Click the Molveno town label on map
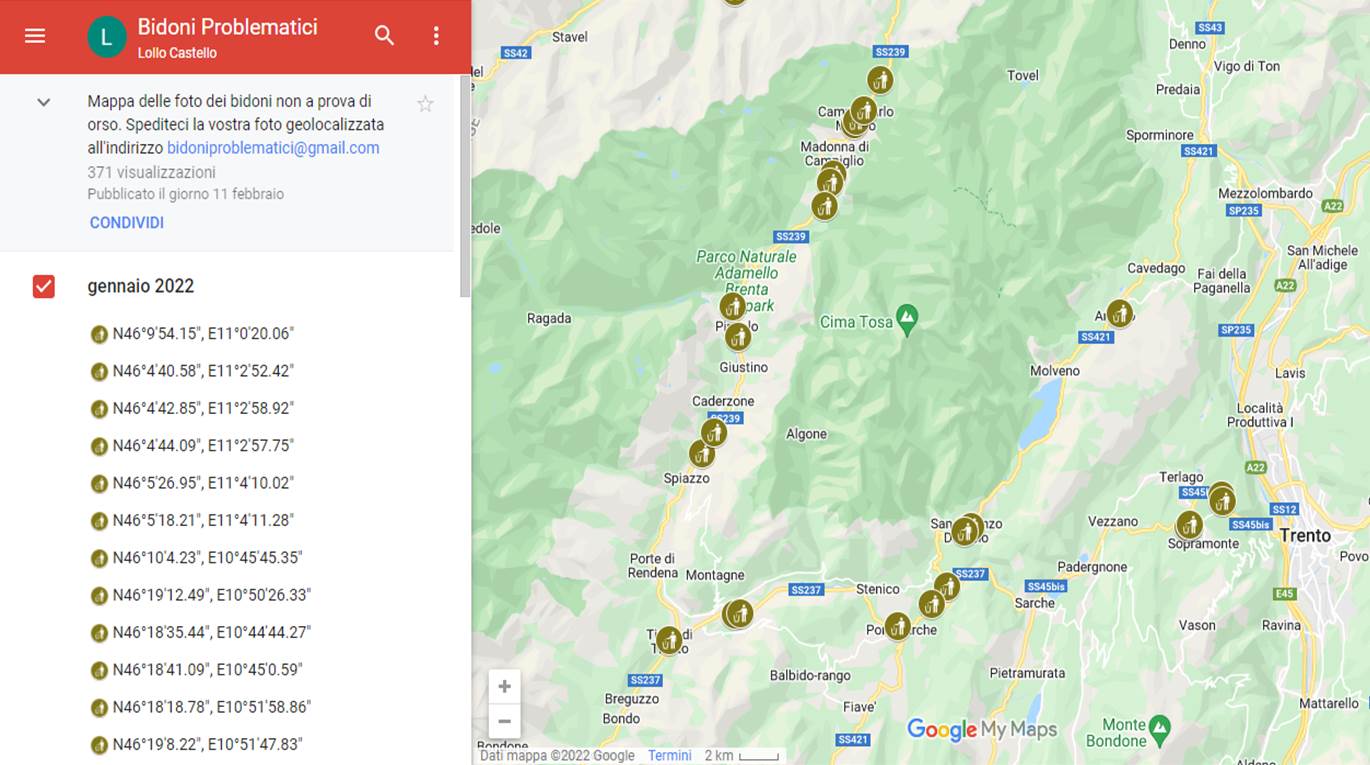 [x=1055, y=371]
